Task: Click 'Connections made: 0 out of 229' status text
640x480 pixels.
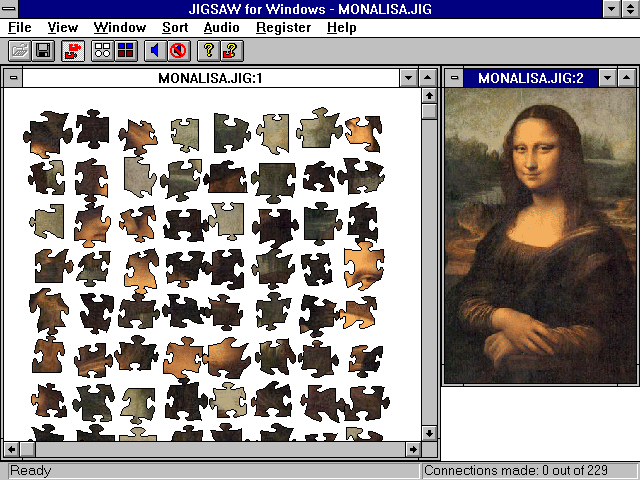Action: (516, 471)
